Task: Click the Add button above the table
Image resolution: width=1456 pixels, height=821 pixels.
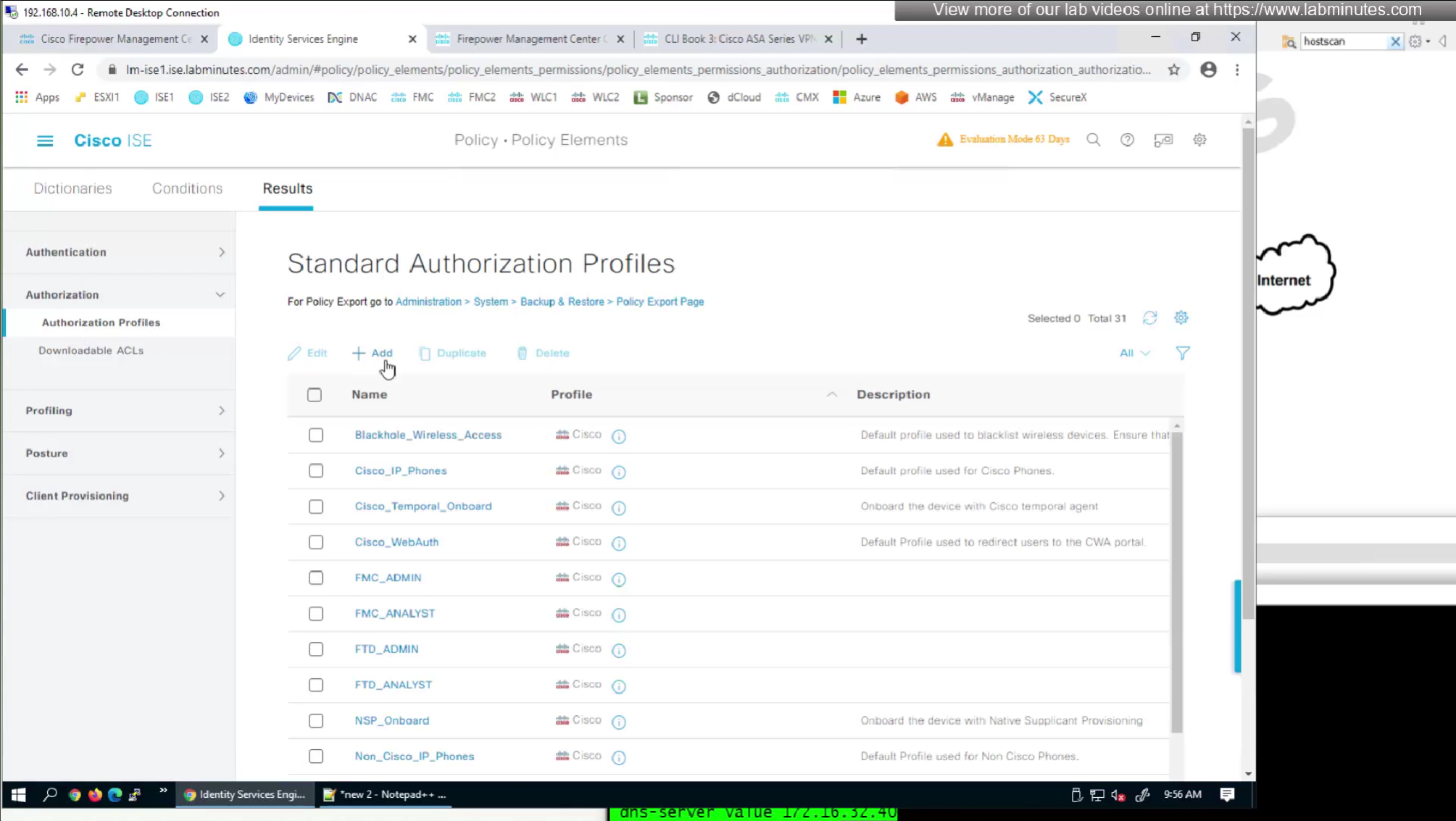Action: [373, 353]
